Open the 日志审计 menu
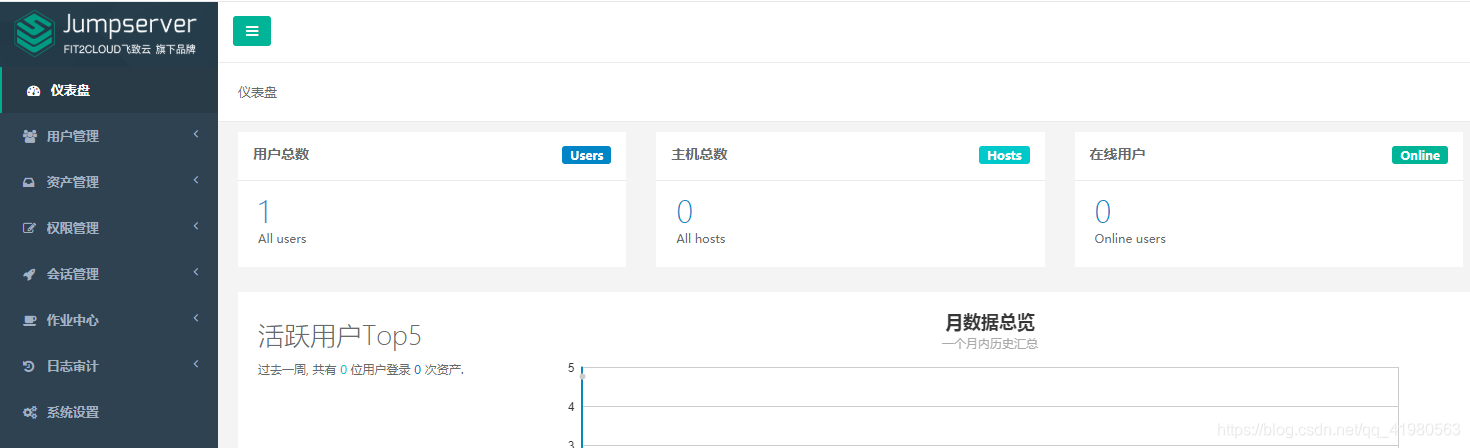This screenshot has height=448, width=1470. pyautogui.click(x=109, y=366)
